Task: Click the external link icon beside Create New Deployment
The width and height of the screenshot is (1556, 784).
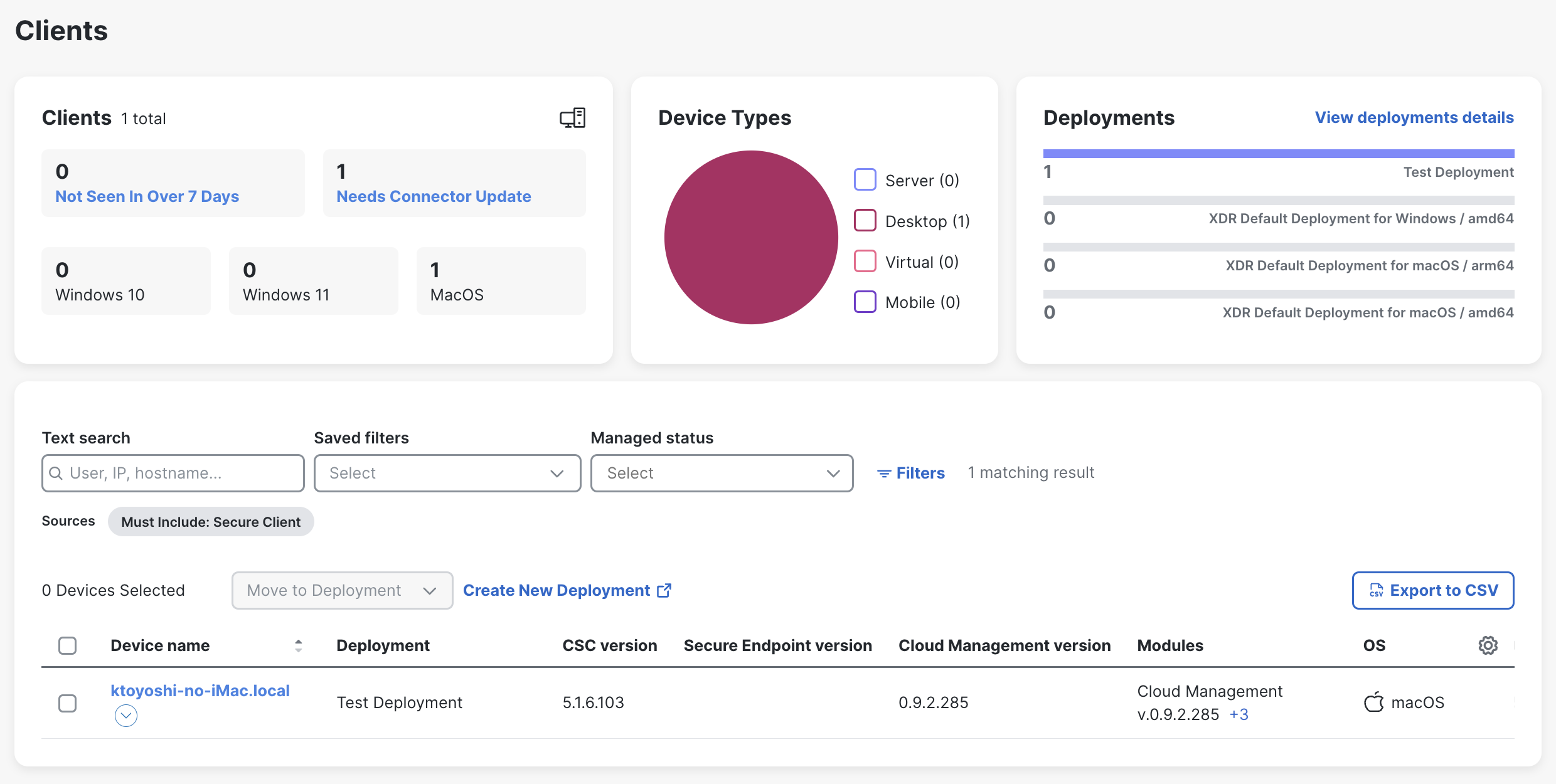Action: pos(664,590)
